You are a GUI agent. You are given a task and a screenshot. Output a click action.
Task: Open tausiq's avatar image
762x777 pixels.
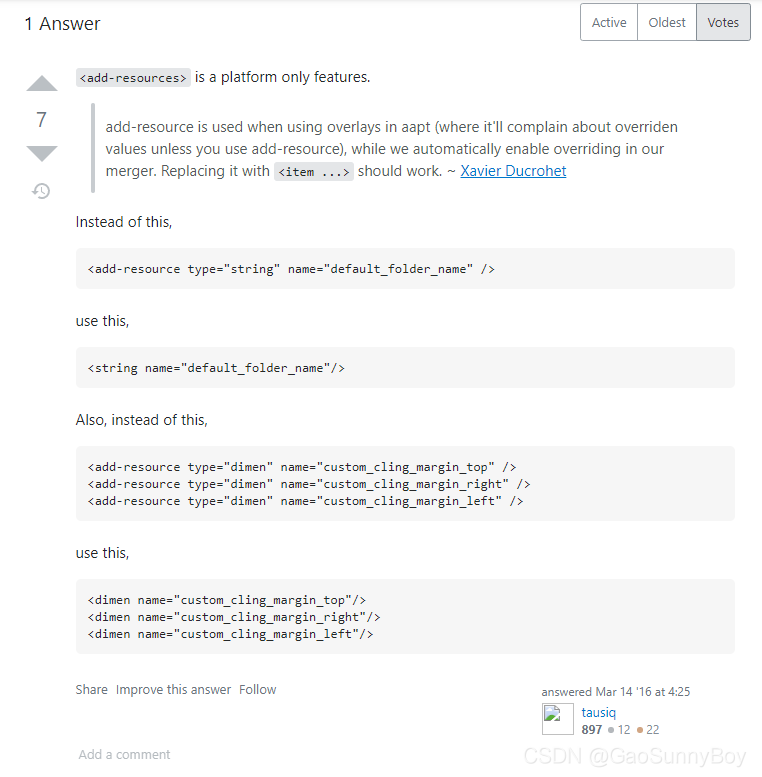click(x=558, y=719)
